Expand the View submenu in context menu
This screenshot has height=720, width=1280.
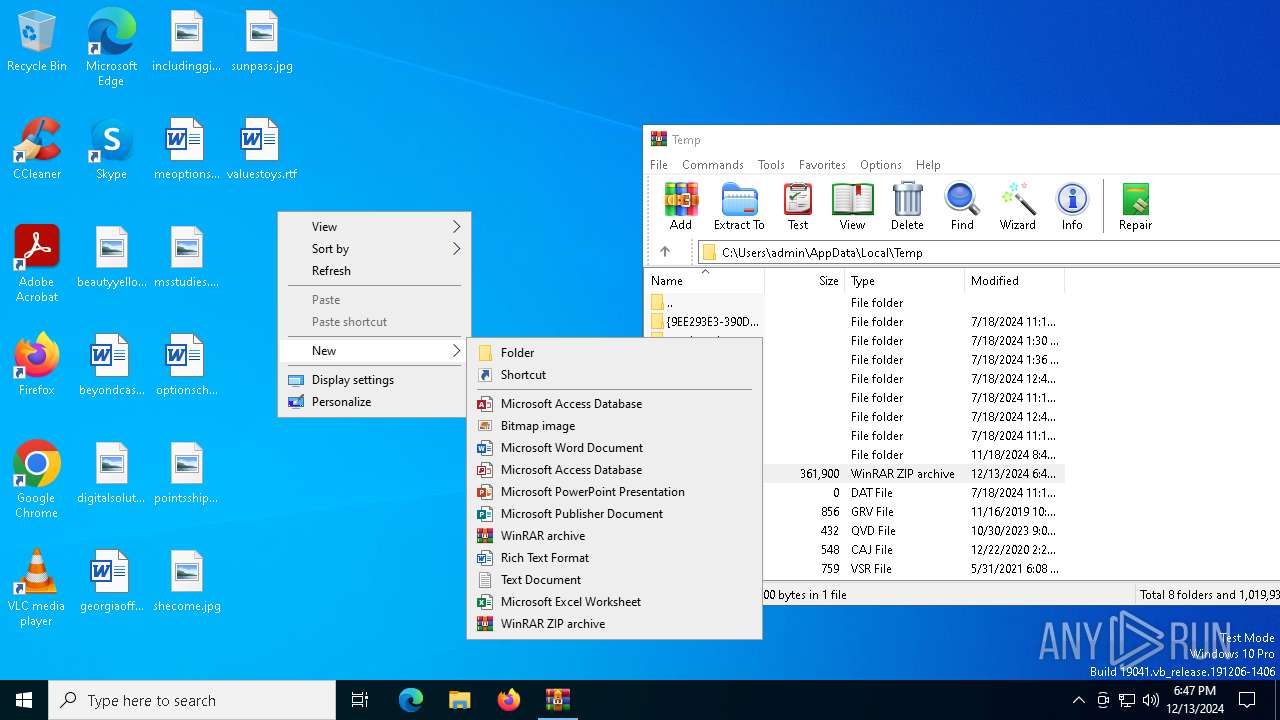pos(374,227)
